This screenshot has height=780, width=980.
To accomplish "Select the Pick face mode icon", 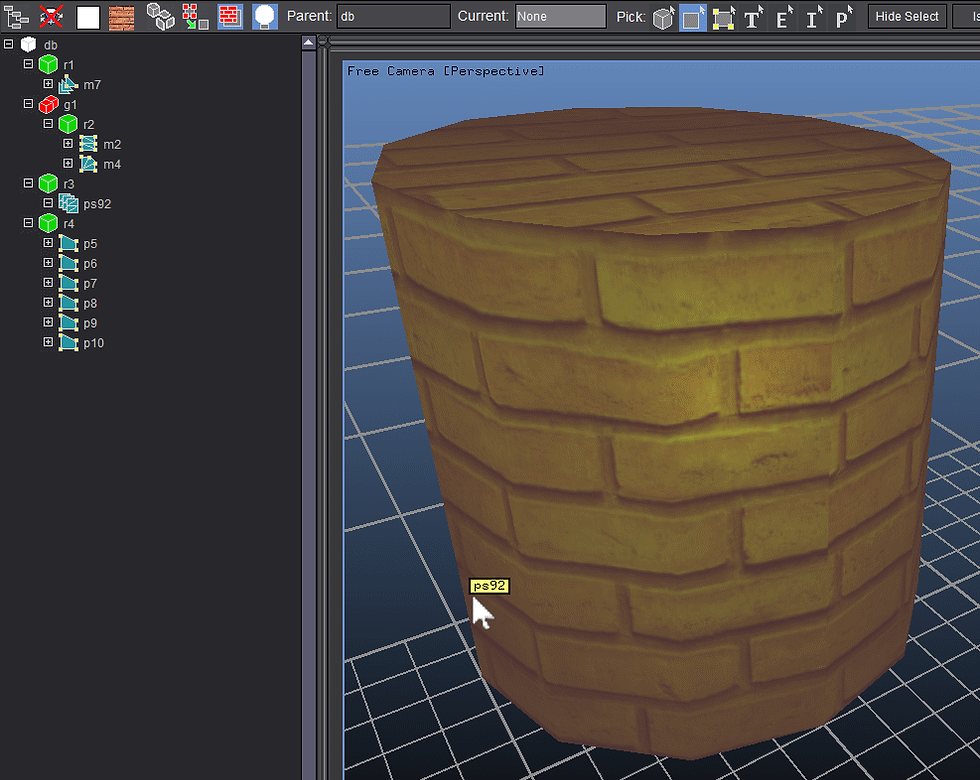I will pyautogui.click(x=692, y=18).
